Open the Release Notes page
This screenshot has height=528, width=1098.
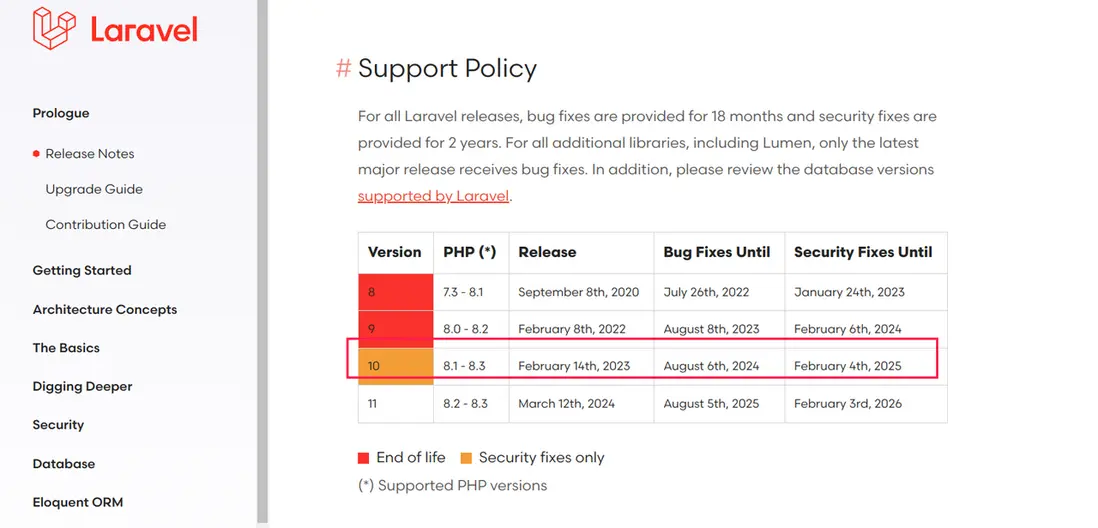click(89, 154)
